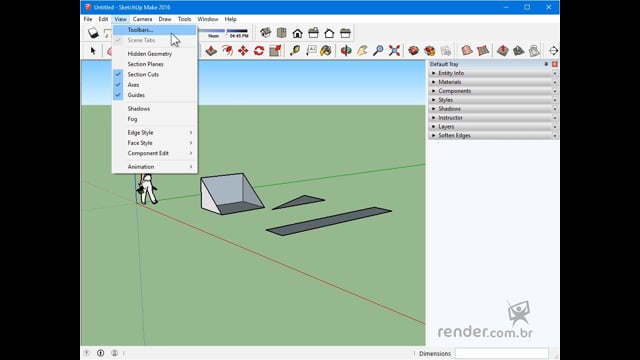Viewport: 640px width, 360px height.
Task: Pin the Default Tray panel
Action: [x=546, y=64]
